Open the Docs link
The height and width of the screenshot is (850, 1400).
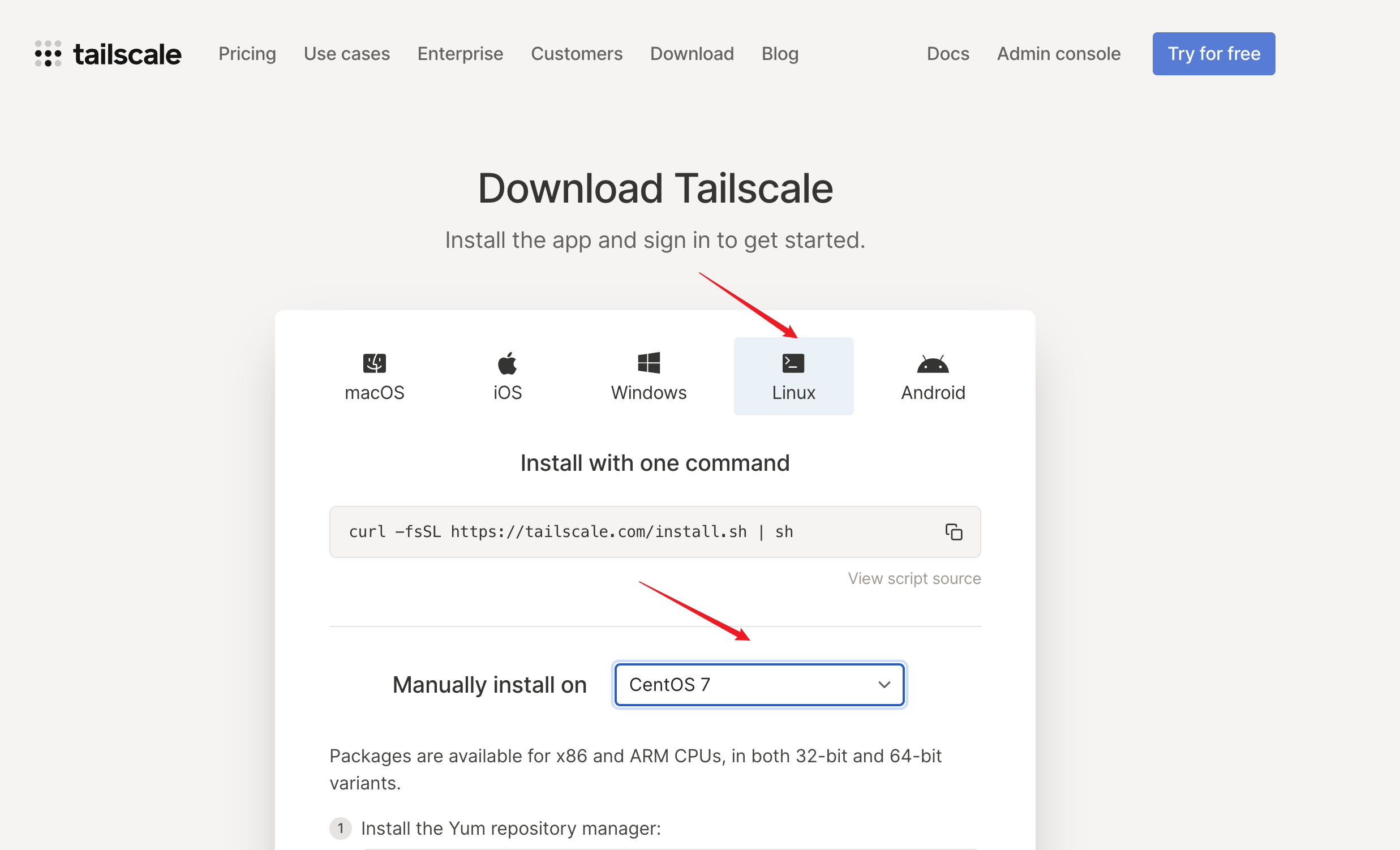(x=948, y=53)
